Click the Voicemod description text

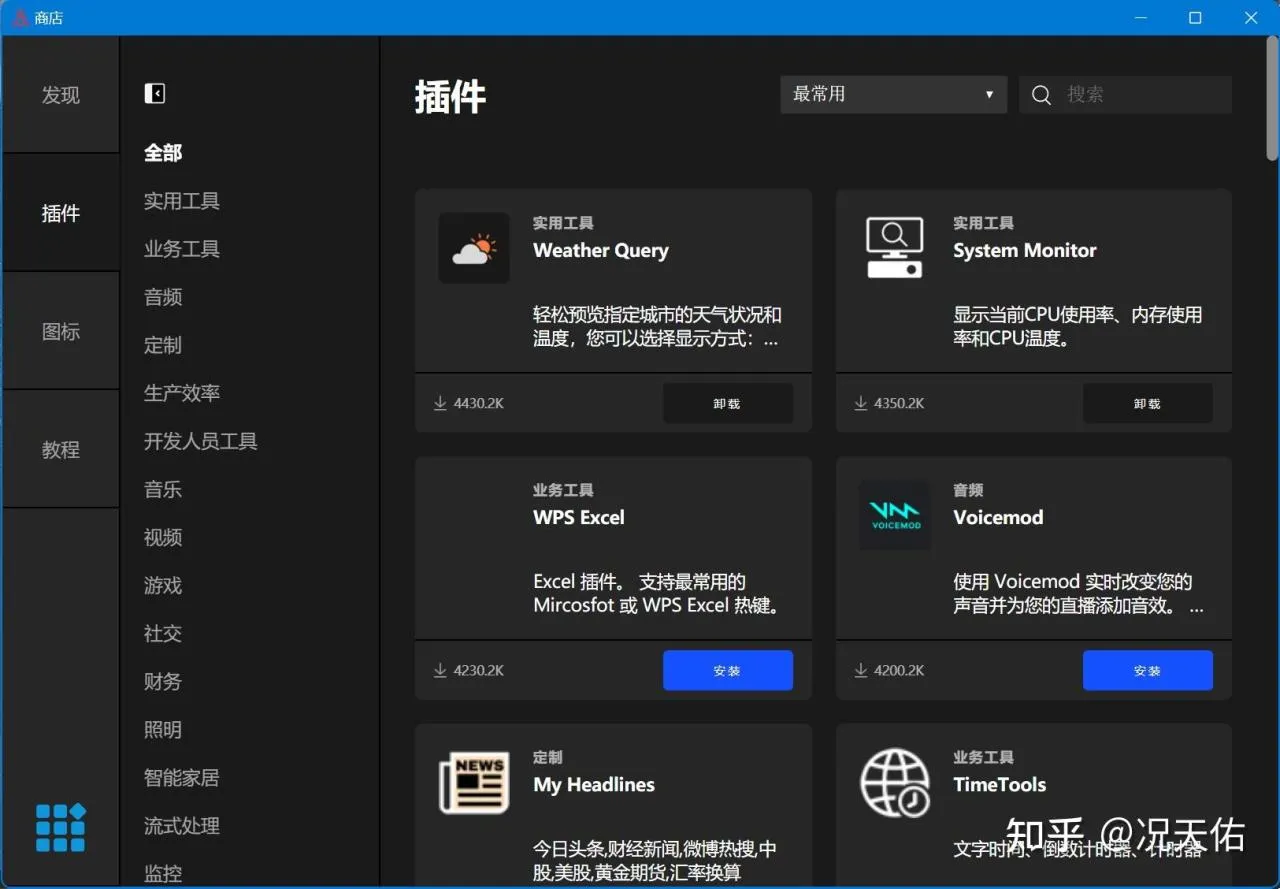pyautogui.click(x=1079, y=594)
